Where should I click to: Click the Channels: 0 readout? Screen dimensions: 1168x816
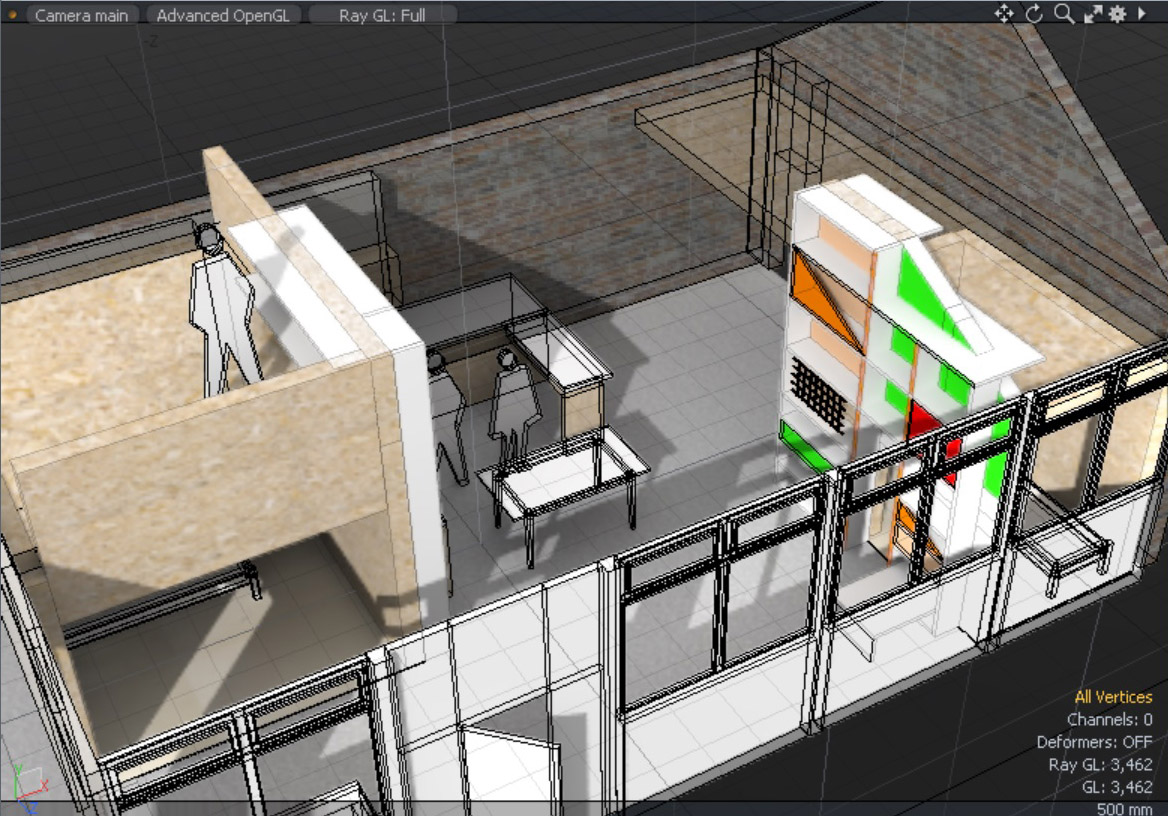[x=1109, y=720]
